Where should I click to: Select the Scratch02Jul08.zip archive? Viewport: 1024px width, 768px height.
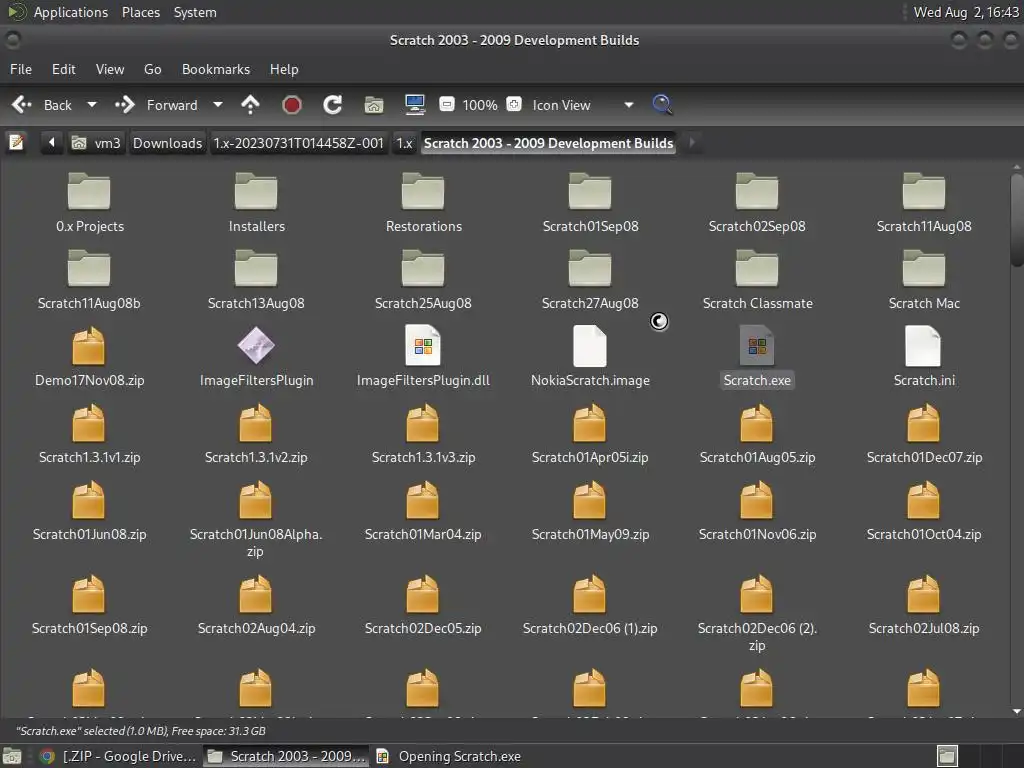click(x=923, y=605)
